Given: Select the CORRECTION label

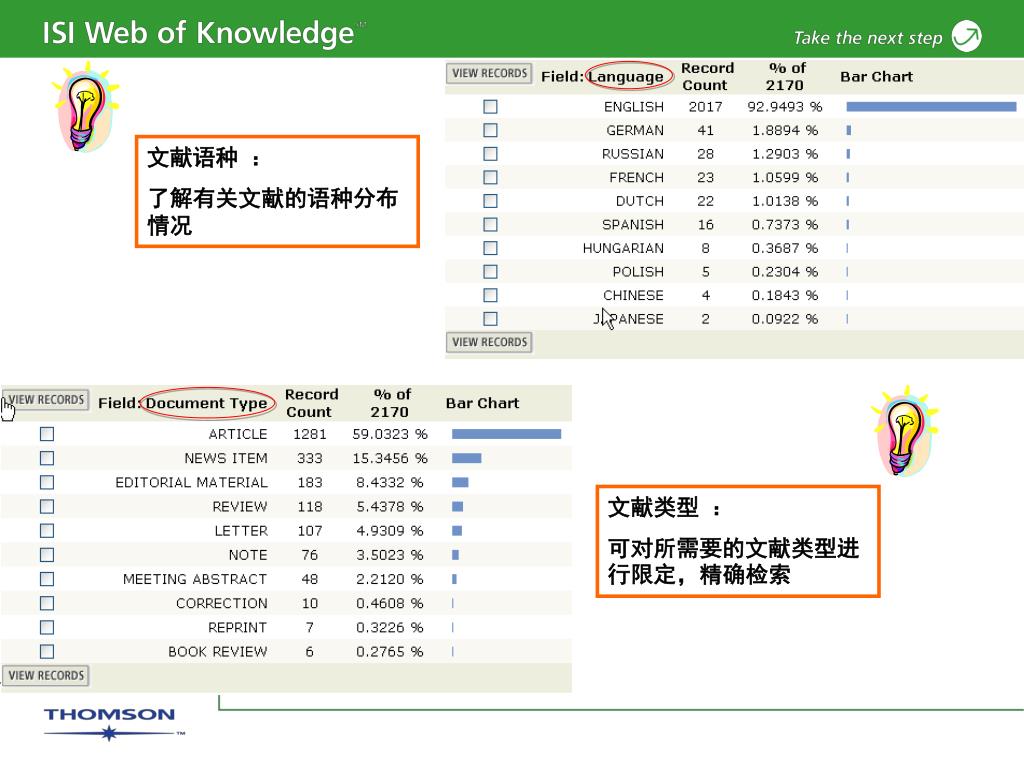Looking at the screenshot, I should pos(222,603).
